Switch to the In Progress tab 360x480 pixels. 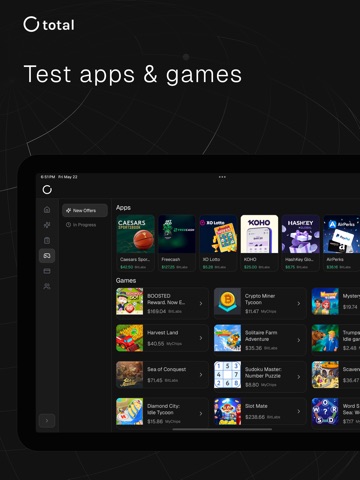(81, 225)
